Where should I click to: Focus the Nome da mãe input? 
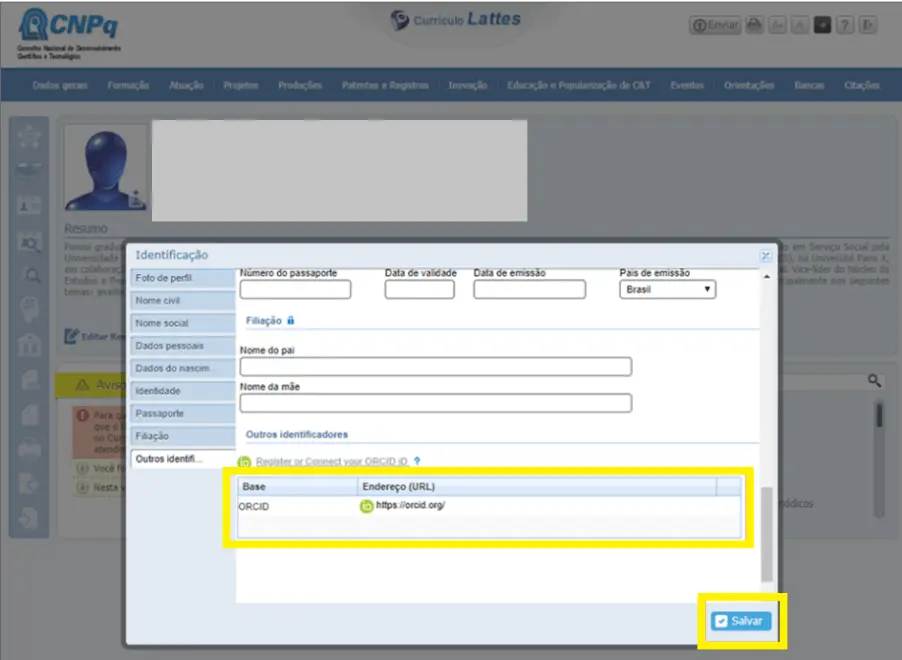(435, 403)
